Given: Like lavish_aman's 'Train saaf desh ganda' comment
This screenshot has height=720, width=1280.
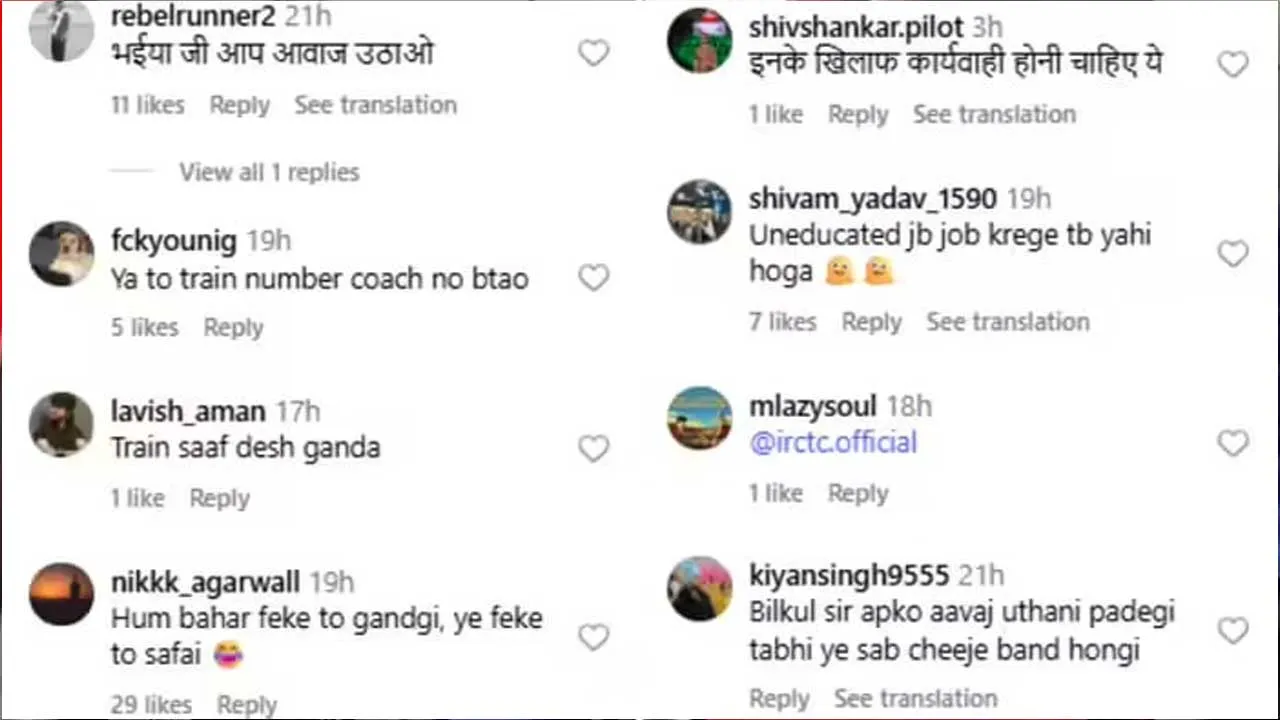Looking at the screenshot, I should [594, 447].
